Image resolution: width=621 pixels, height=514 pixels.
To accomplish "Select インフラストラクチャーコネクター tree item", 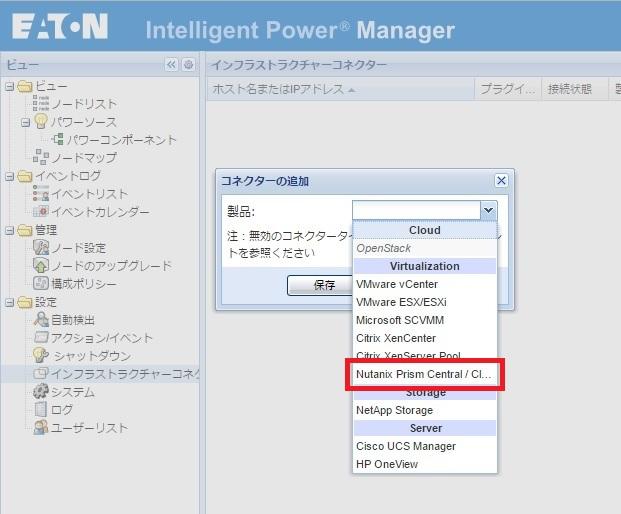I will (126, 373).
